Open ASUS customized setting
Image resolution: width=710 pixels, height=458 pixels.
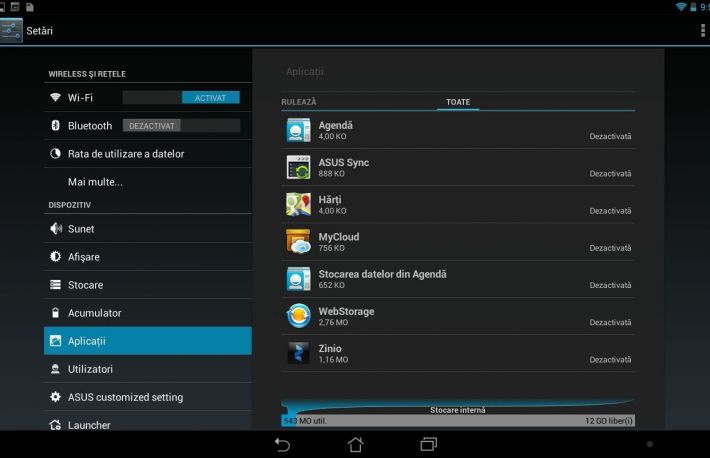point(125,397)
